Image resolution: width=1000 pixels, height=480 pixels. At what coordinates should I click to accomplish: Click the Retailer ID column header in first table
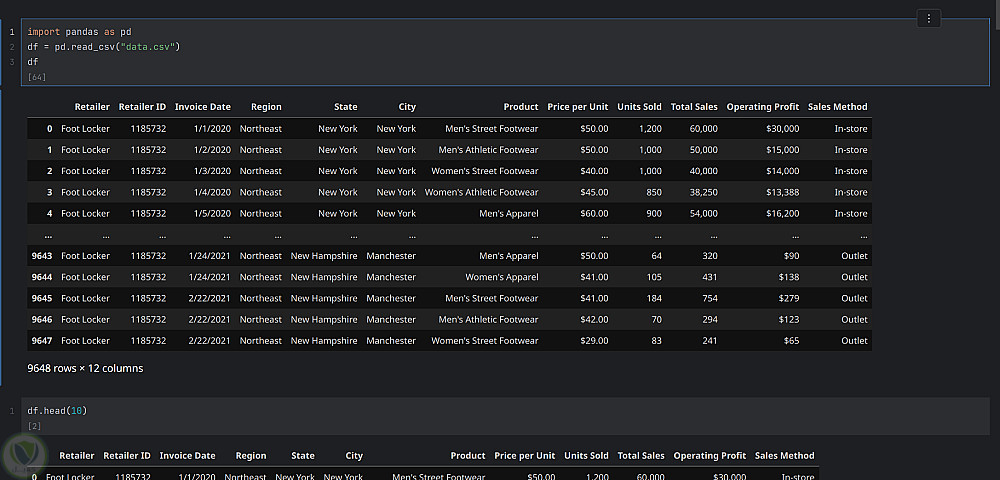pos(142,106)
